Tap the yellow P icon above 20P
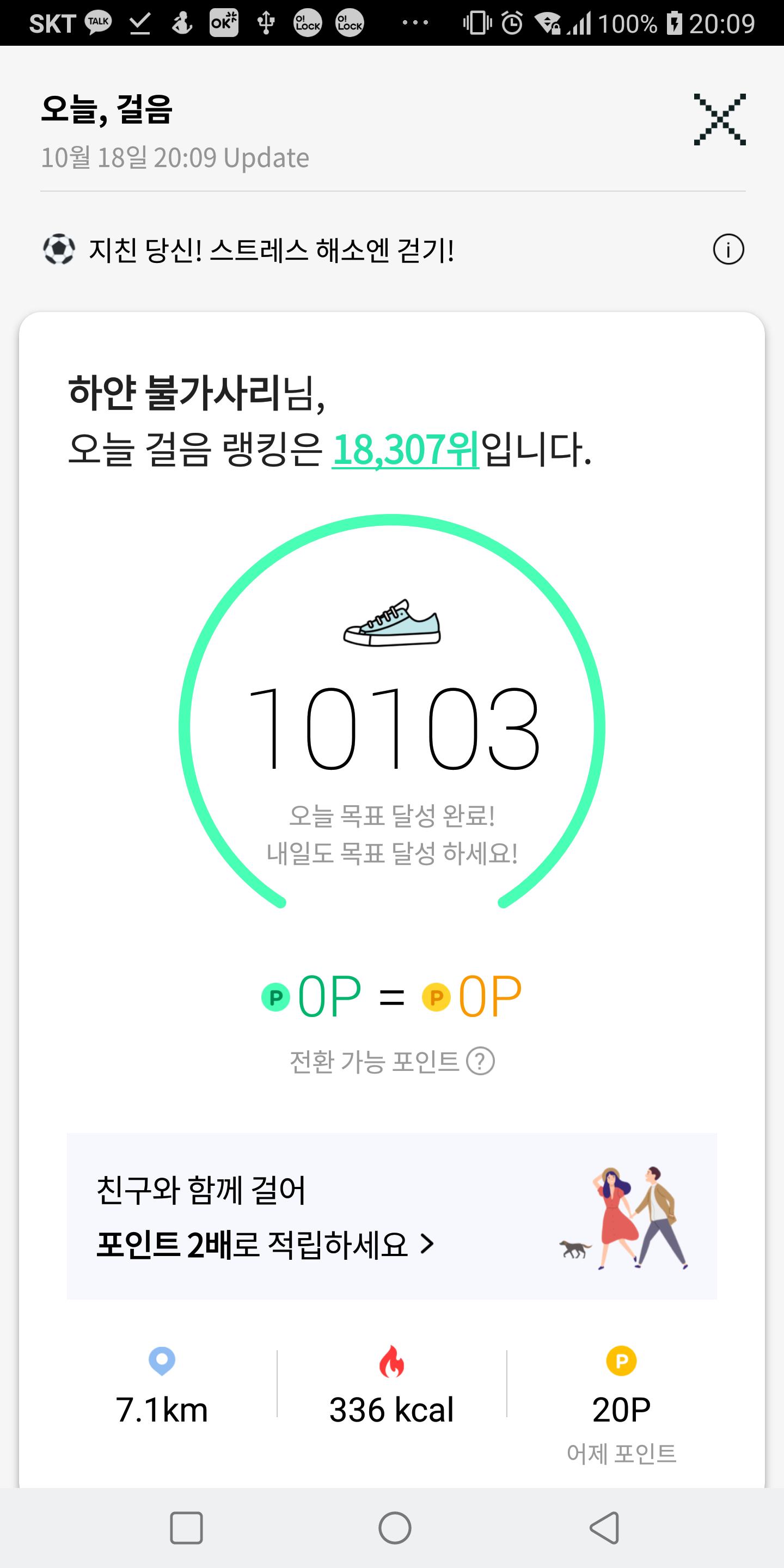 (621, 1361)
